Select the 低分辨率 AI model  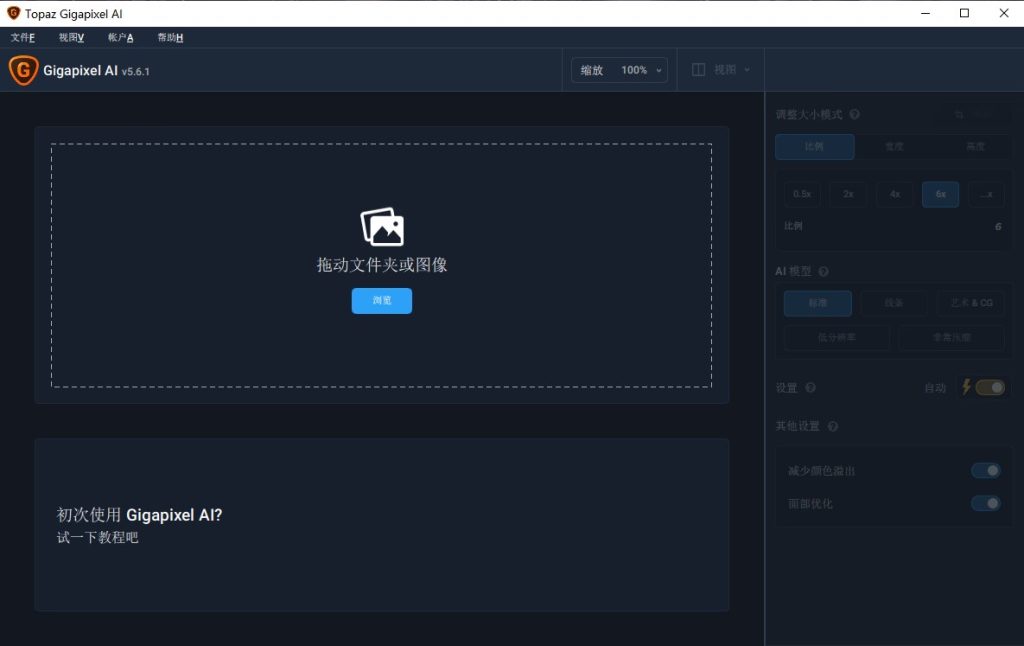pyautogui.click(x=837, y=338)
